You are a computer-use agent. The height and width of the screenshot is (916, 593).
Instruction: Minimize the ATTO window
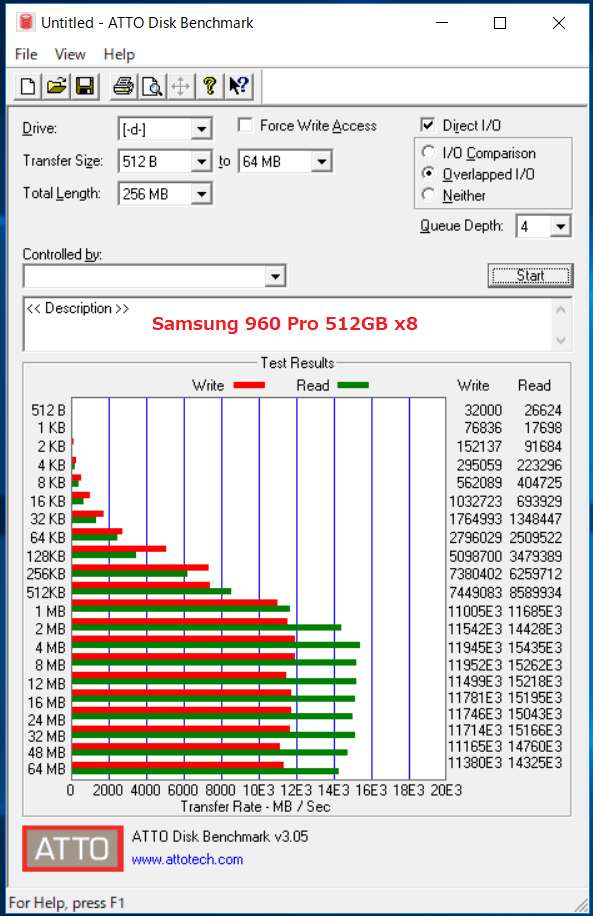442,23
